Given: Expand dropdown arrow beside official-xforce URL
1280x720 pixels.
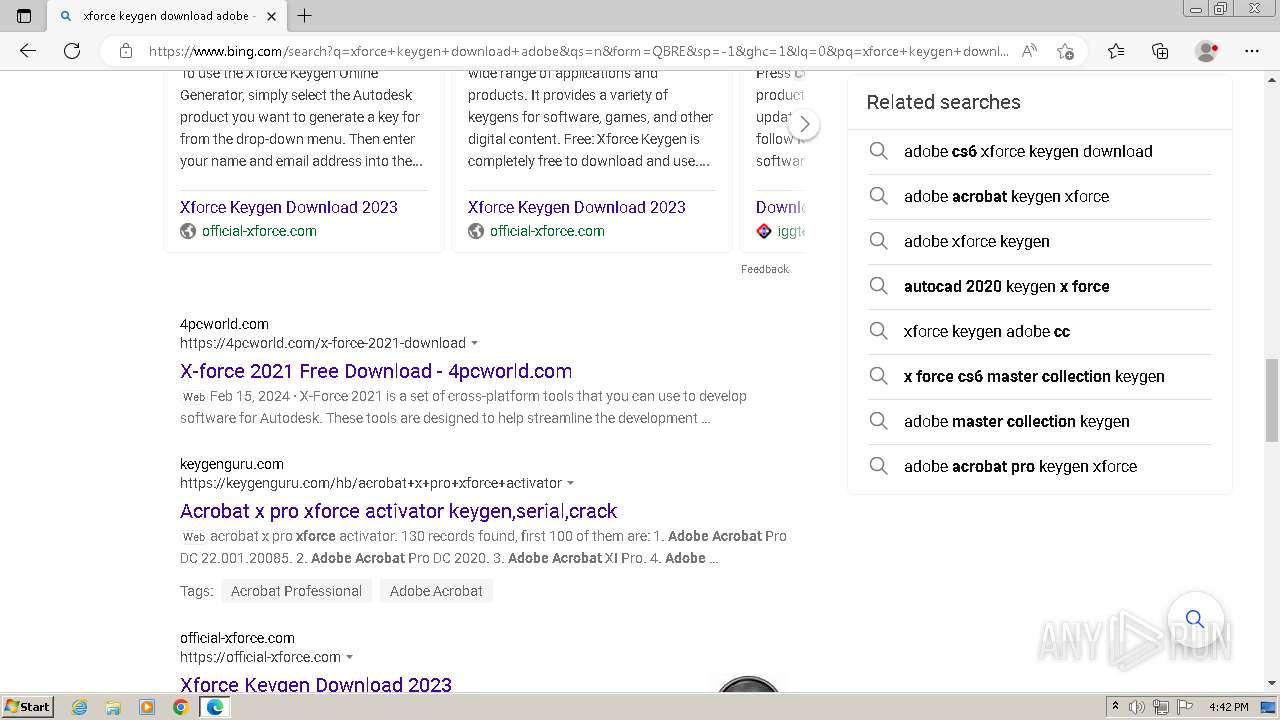Looking at the screenshot, I should (x=349, y=657).
